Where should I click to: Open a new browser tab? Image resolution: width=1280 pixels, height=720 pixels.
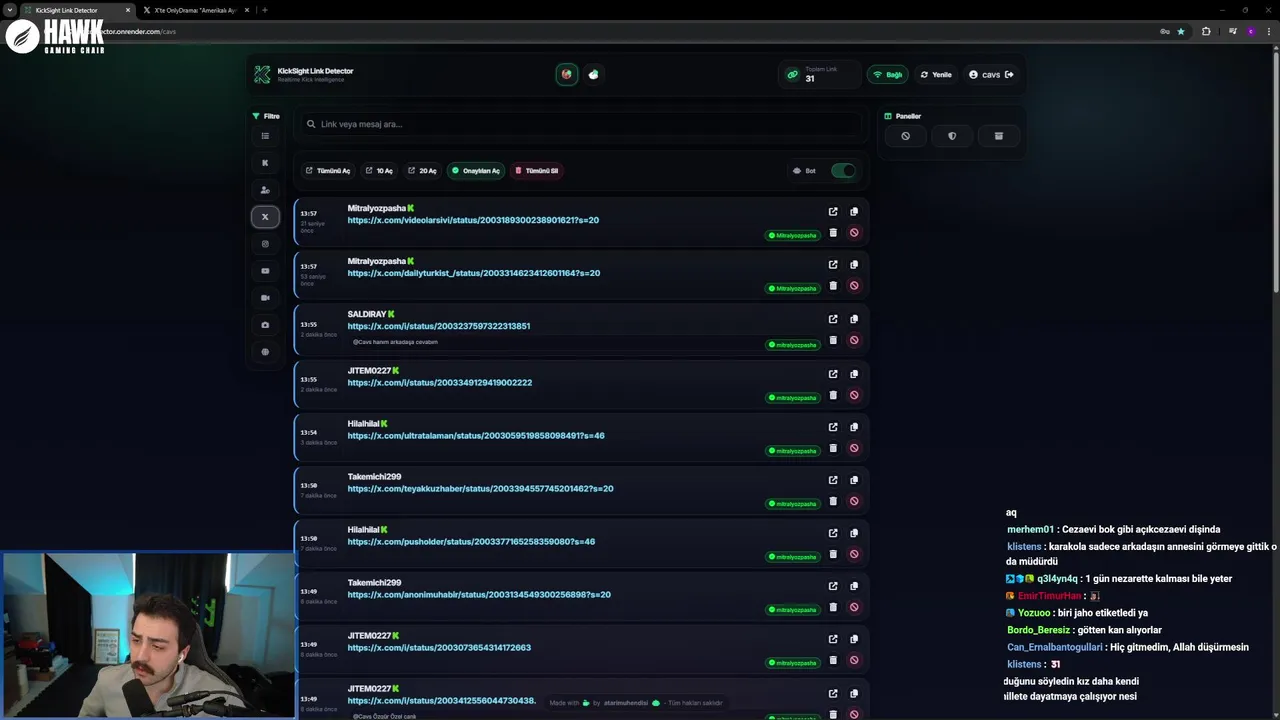(264, 10)
